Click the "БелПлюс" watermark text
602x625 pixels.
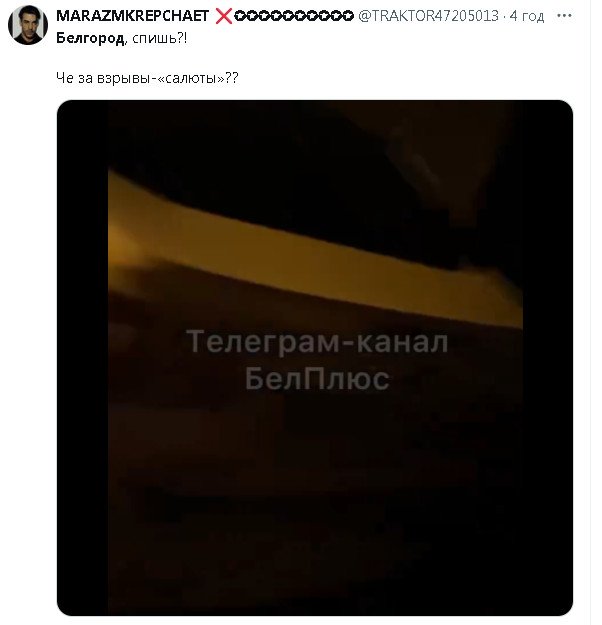pos(317,379)
